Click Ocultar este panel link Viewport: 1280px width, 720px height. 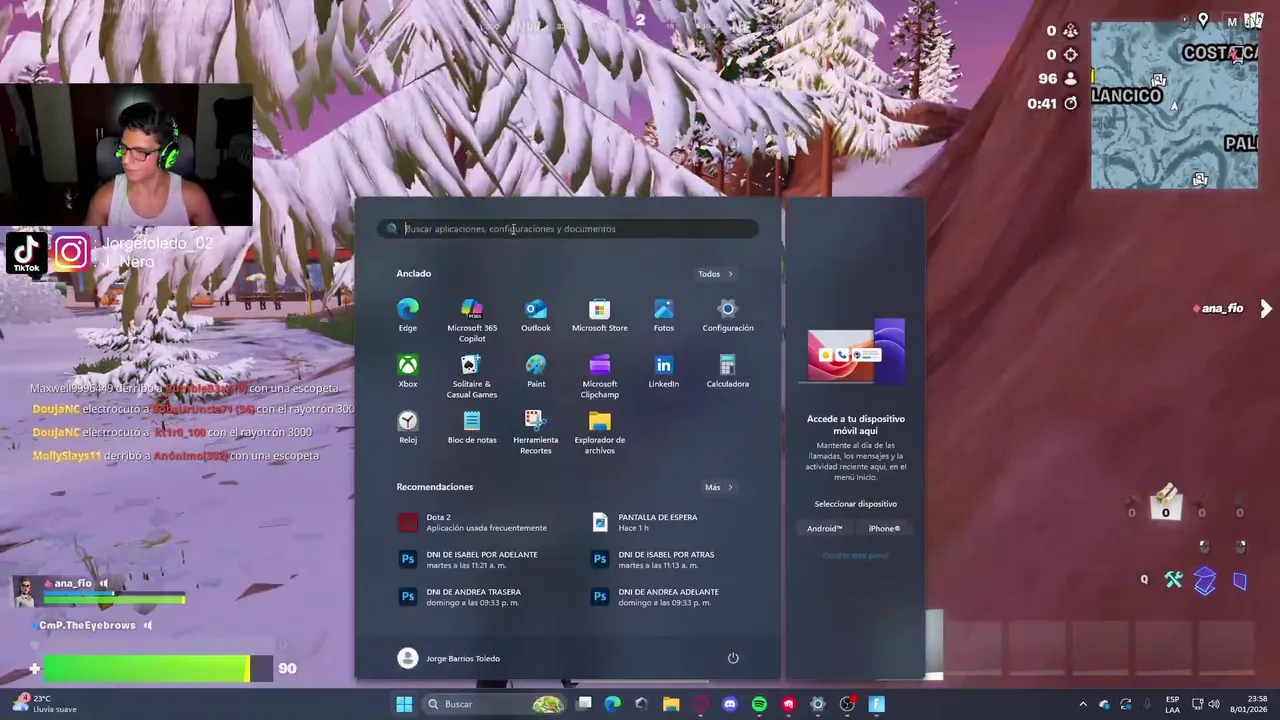pos(855,555)
